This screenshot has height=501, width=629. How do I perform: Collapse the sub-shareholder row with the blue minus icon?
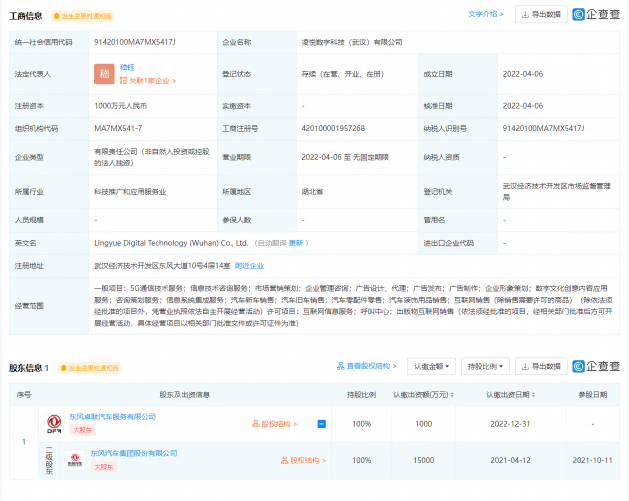pyautogui.click(x=322, y=424)
